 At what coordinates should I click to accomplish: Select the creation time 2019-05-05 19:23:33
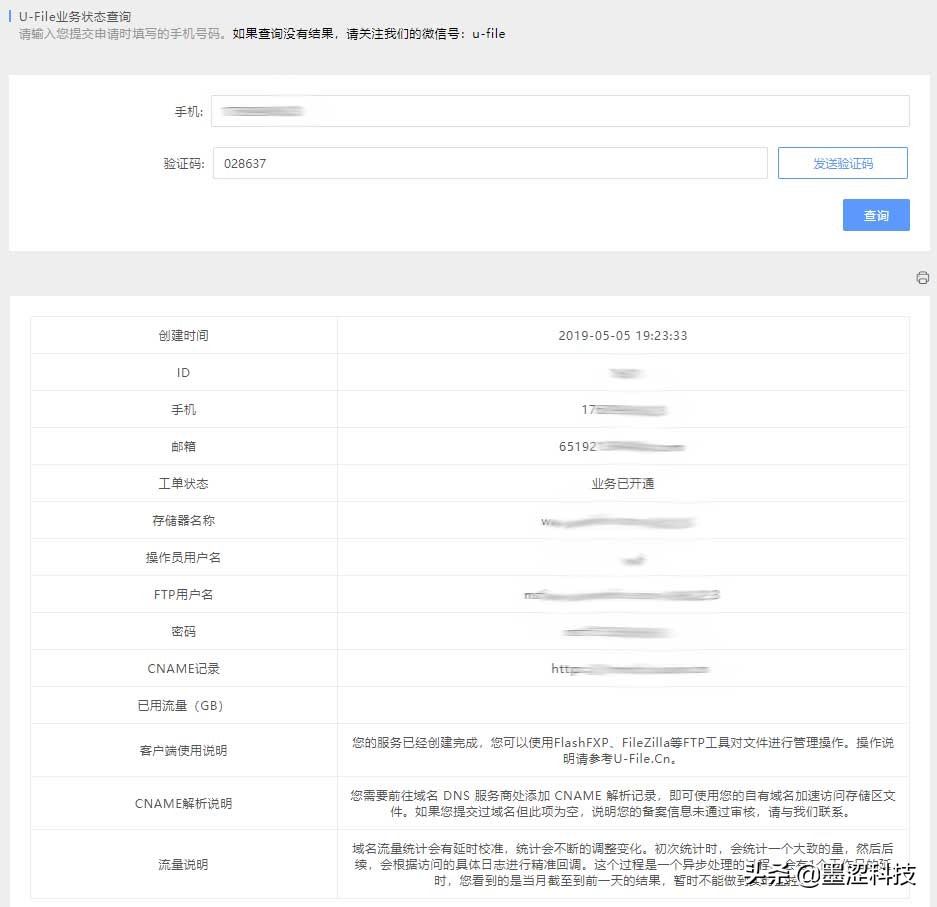pyautogui.click(x=622, y=335)
